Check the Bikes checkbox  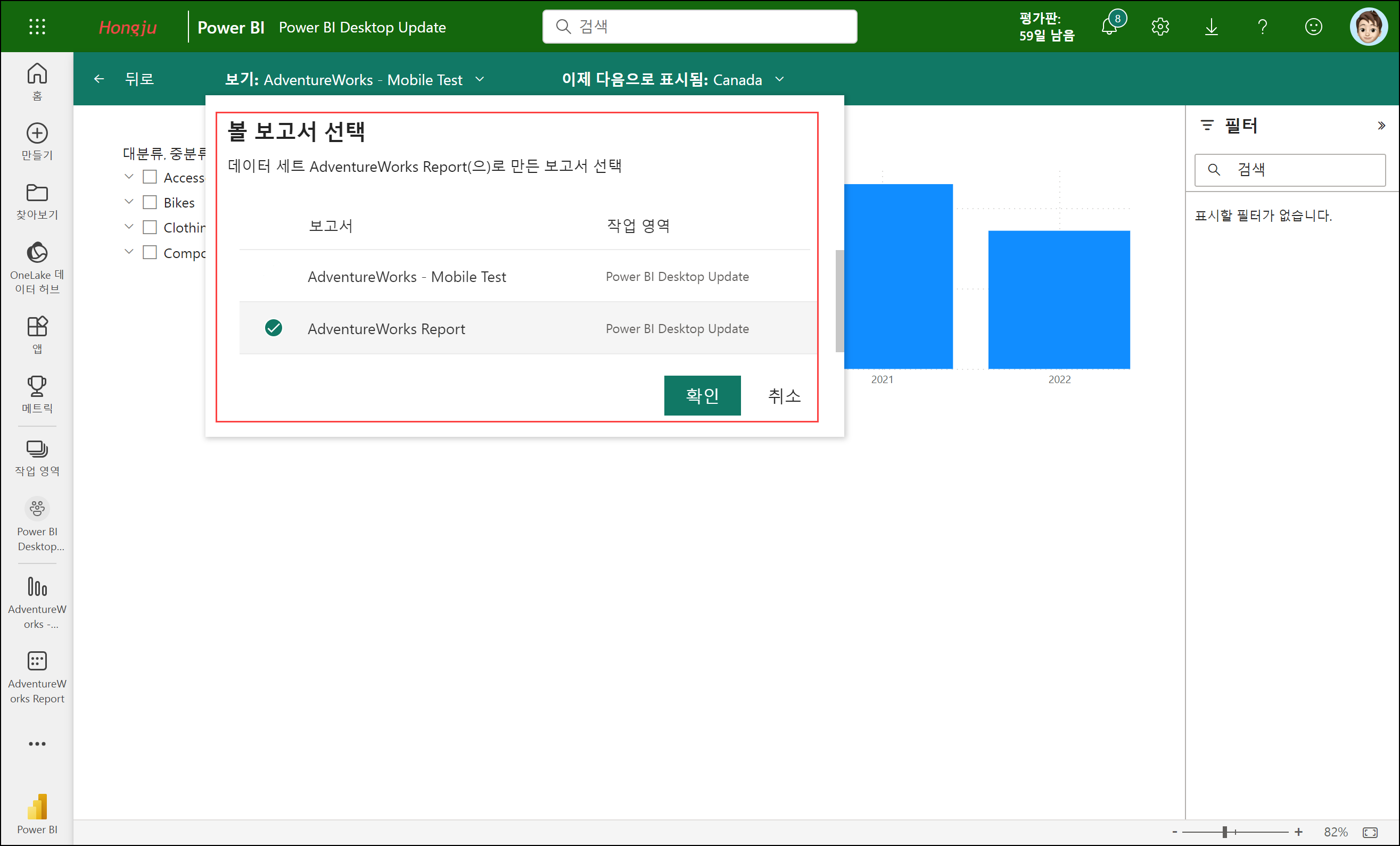[x=150, y=202]
